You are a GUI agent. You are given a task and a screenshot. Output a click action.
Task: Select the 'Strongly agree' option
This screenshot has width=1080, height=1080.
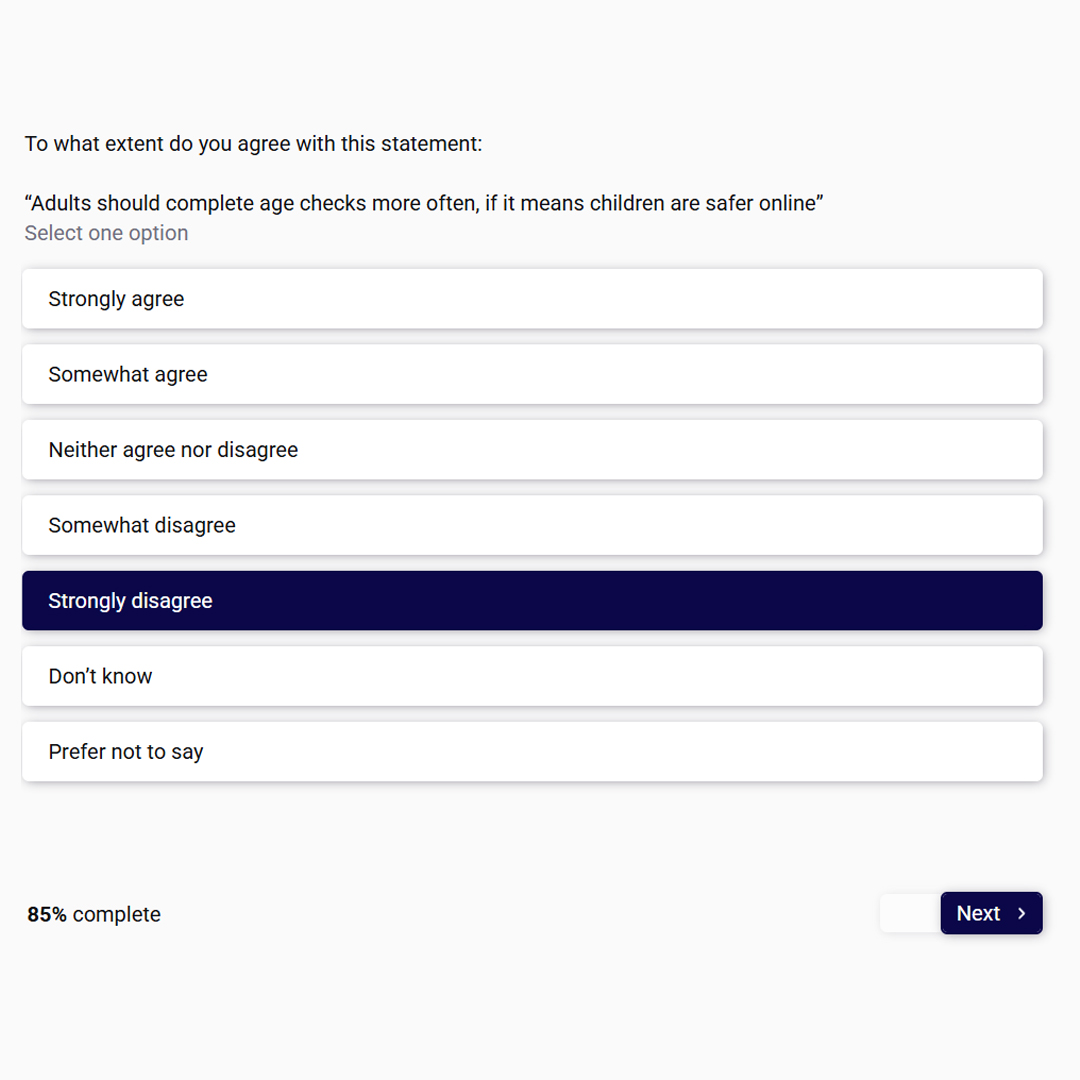(x=532, y=299)
